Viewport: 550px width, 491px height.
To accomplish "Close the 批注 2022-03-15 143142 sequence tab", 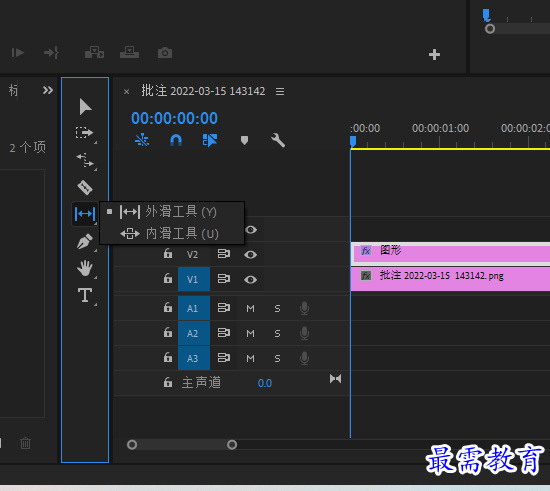I will click(127, 92).
